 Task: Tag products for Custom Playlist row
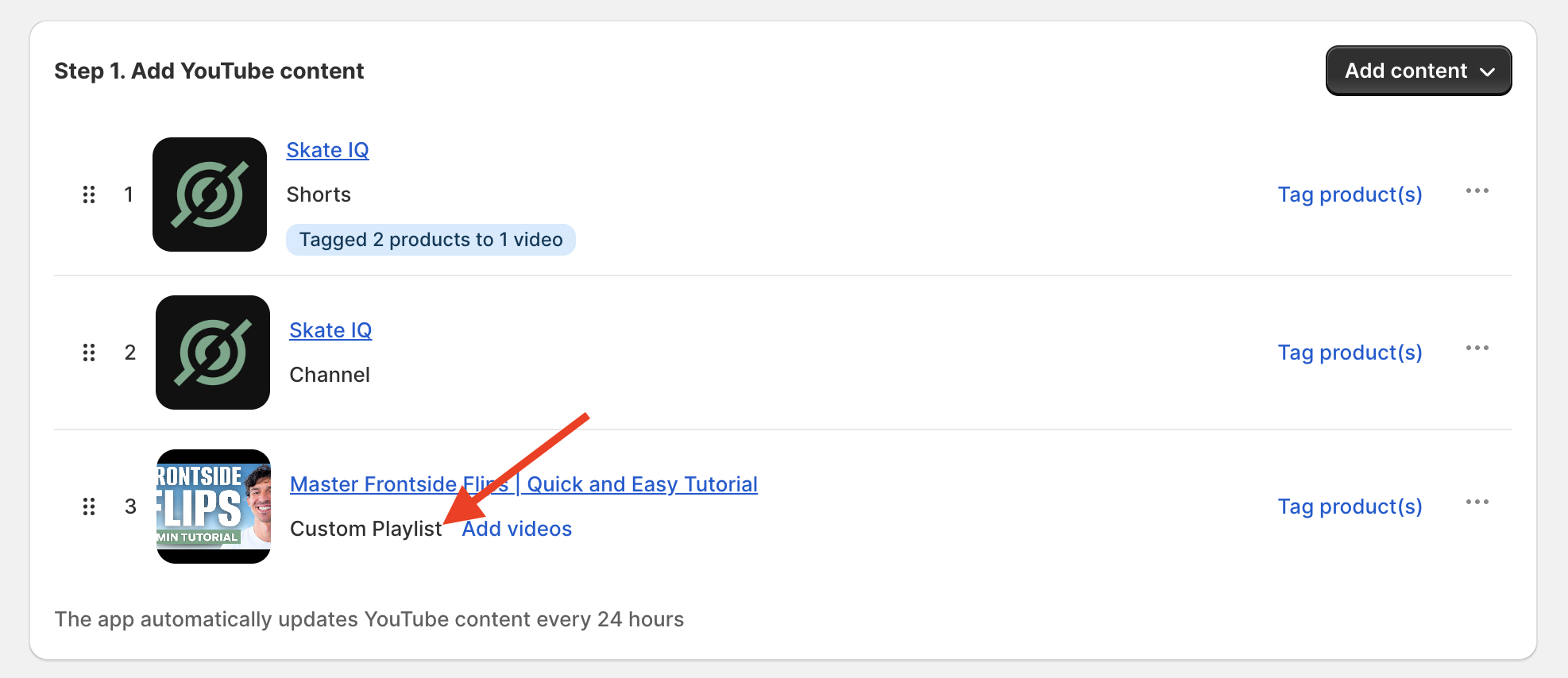point(1350,507)
